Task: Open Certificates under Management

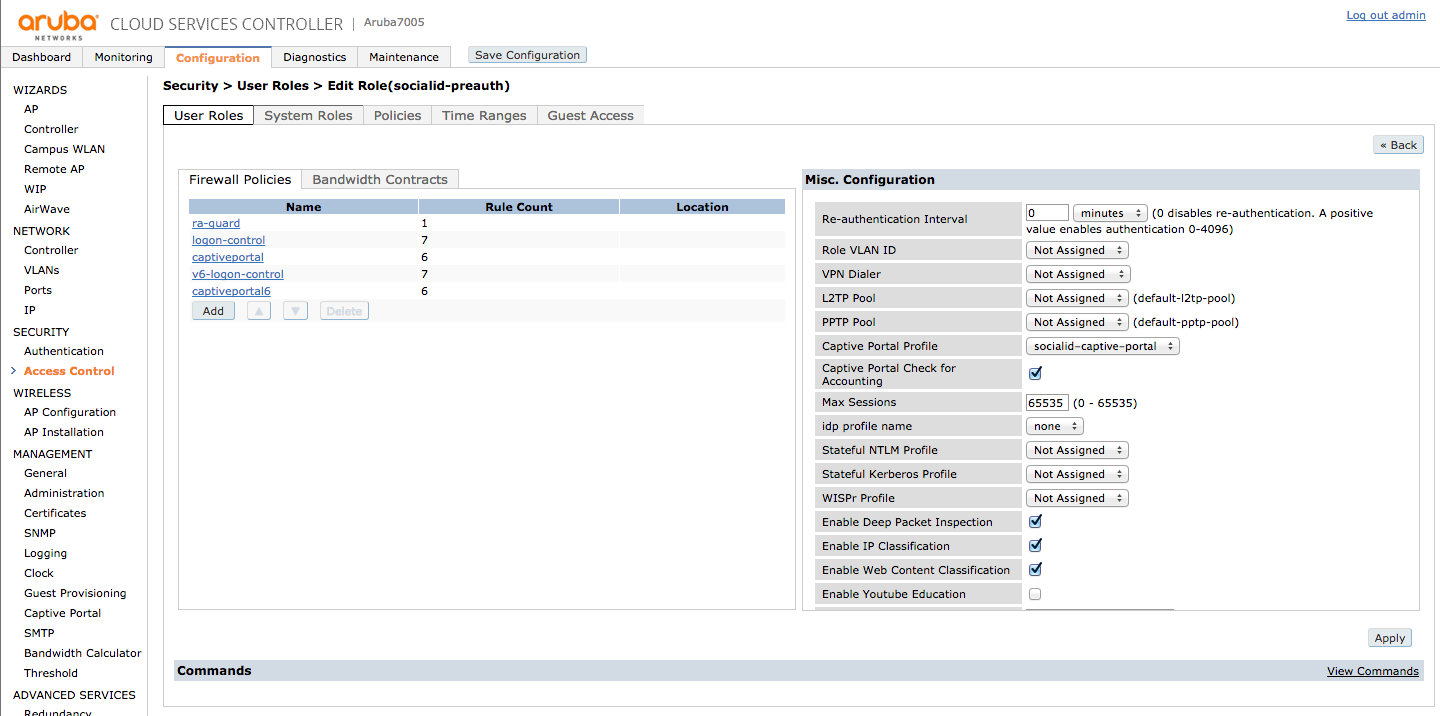Action: 55,513
